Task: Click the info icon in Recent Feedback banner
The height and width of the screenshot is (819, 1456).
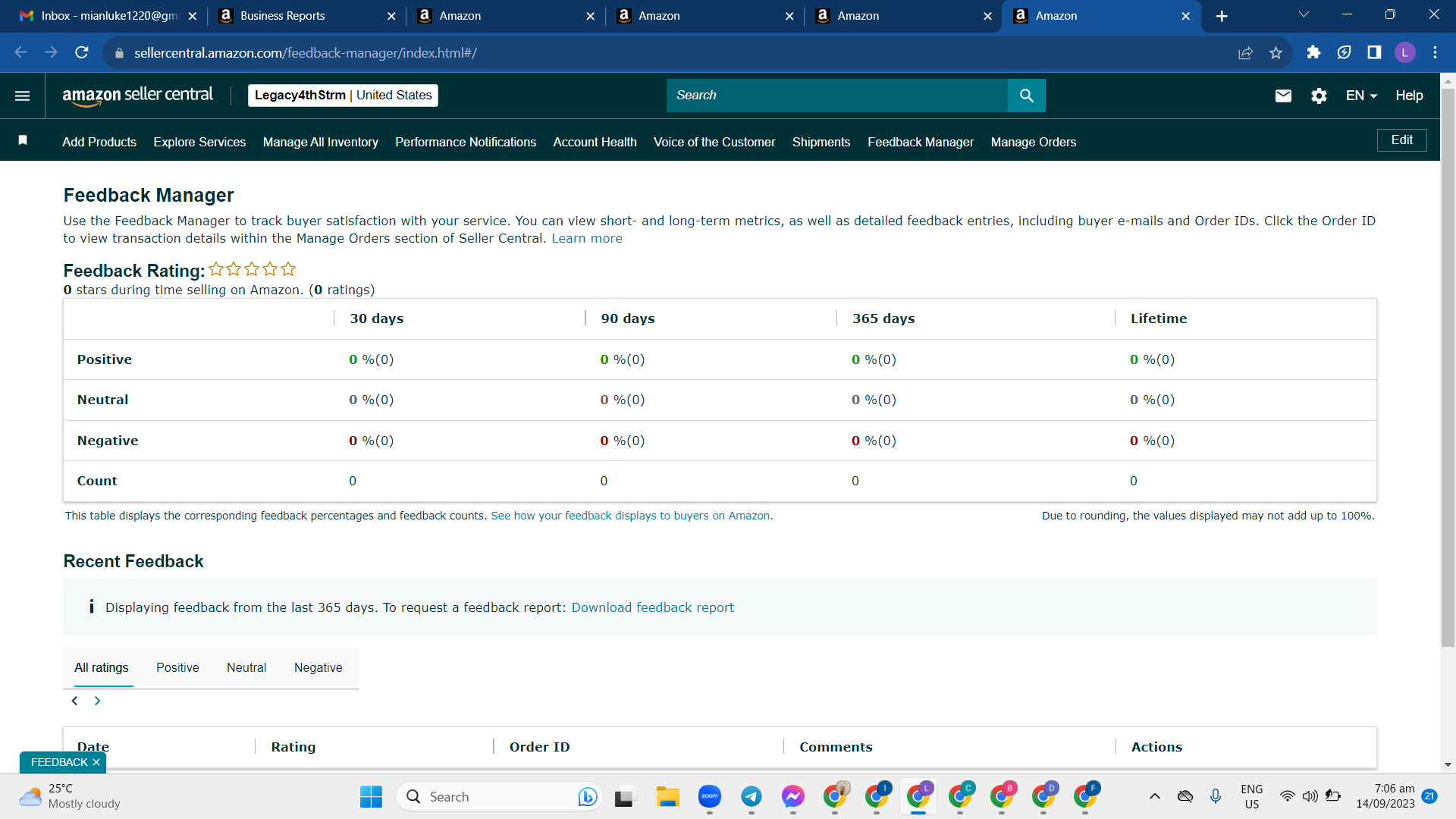Action: point(92,607)
